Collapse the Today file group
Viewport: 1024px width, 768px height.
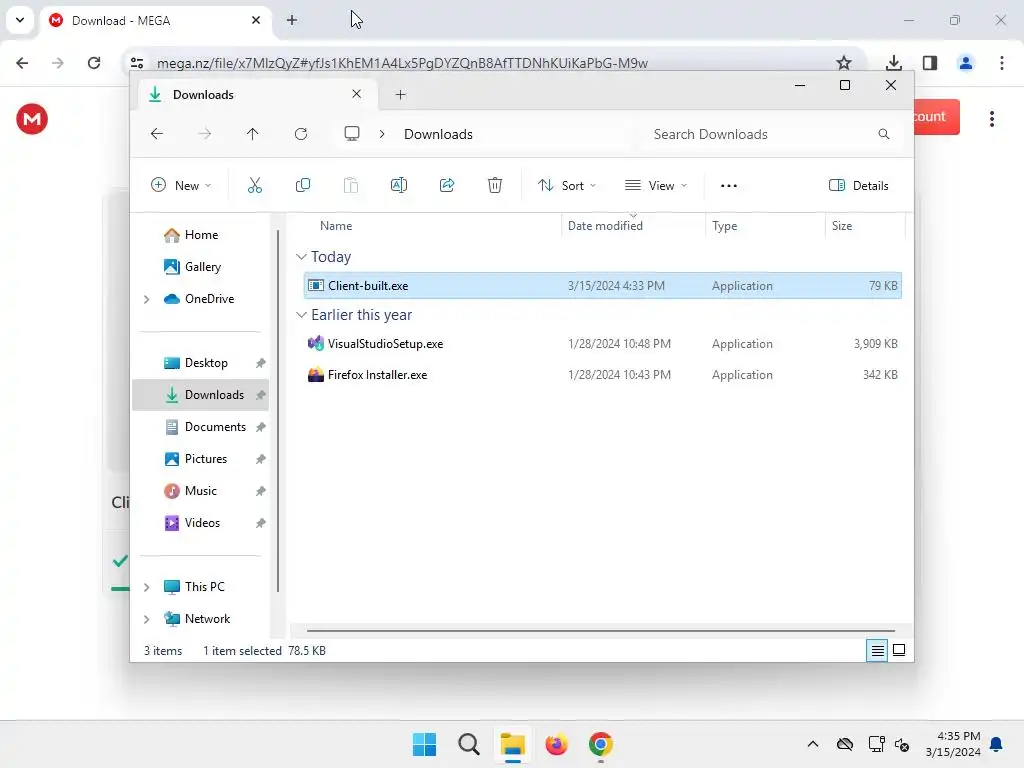(x=301, y=257)
